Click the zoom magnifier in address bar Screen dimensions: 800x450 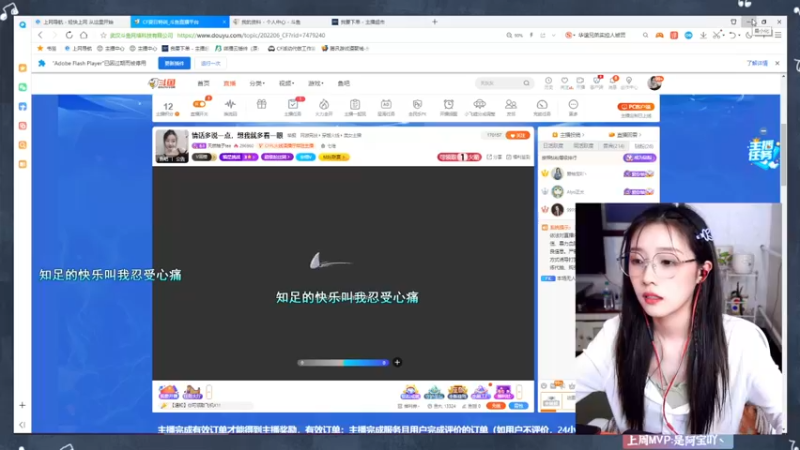click(509, 35)
